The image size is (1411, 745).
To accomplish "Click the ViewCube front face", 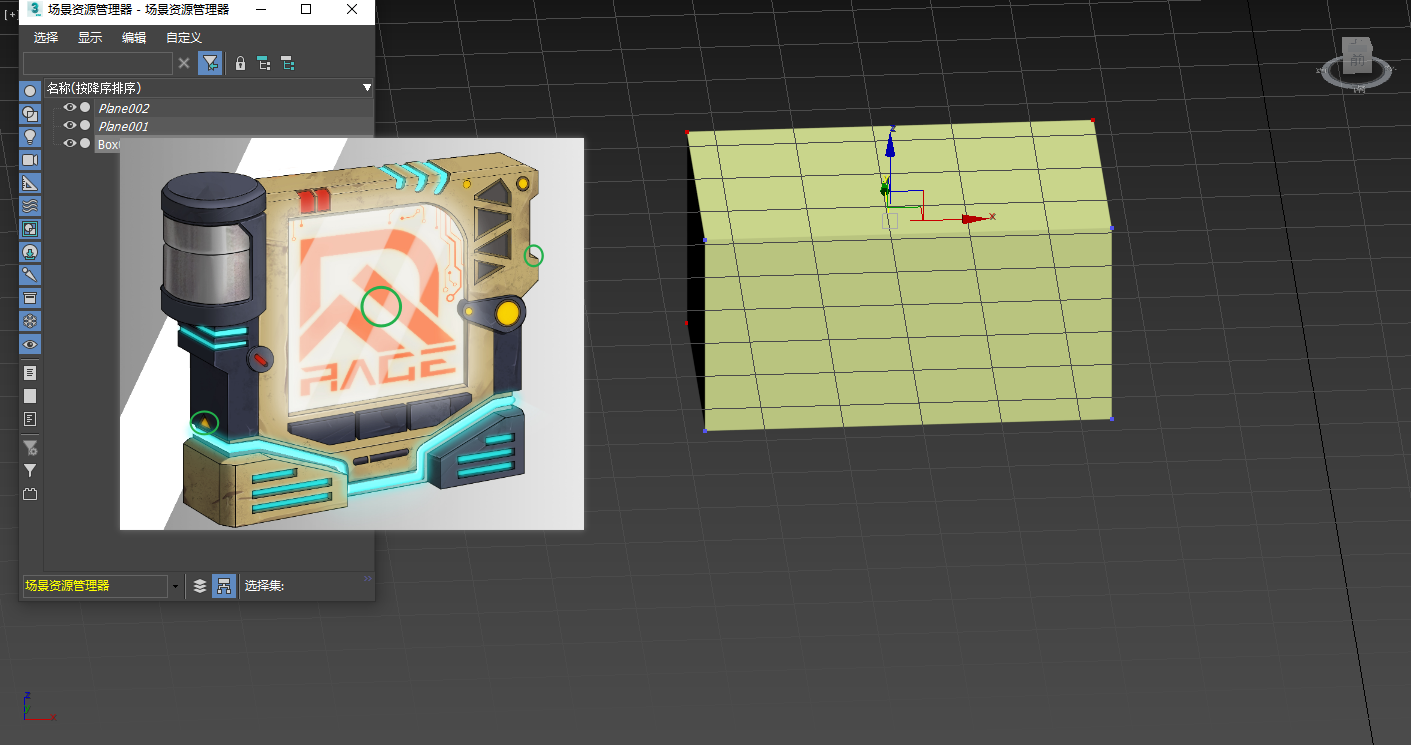I will point(1357,60).
